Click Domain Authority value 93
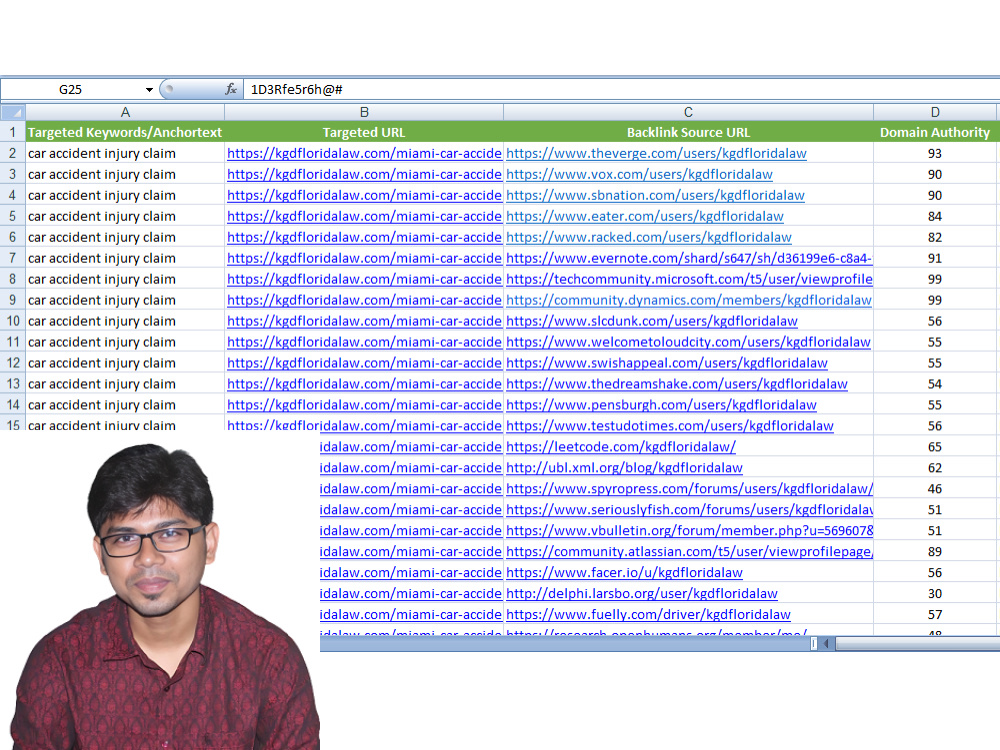The image size is (1000, 750). tap(935, 154)
